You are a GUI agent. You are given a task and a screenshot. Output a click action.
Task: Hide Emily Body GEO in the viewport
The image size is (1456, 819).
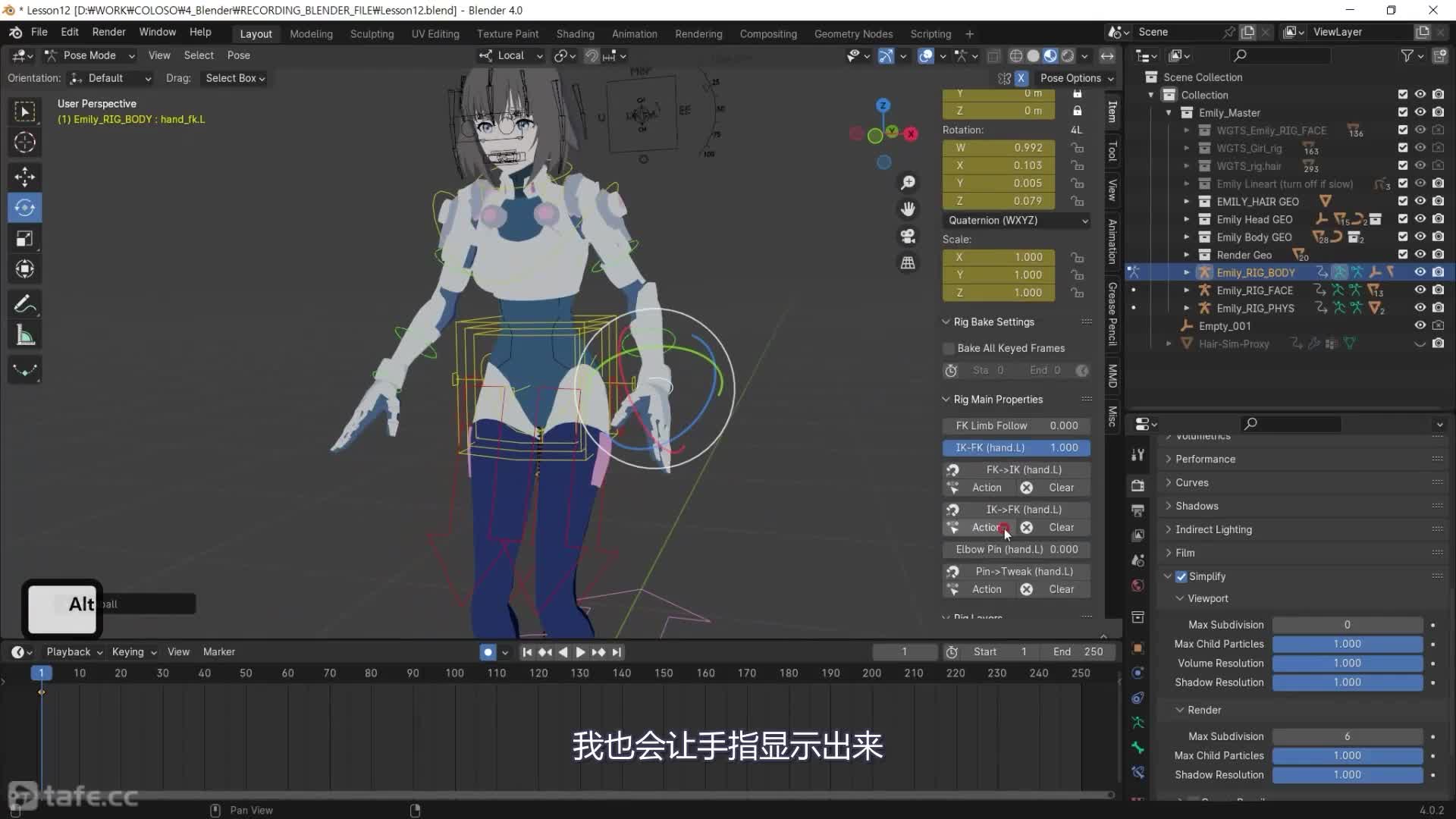click(1419, 237)
